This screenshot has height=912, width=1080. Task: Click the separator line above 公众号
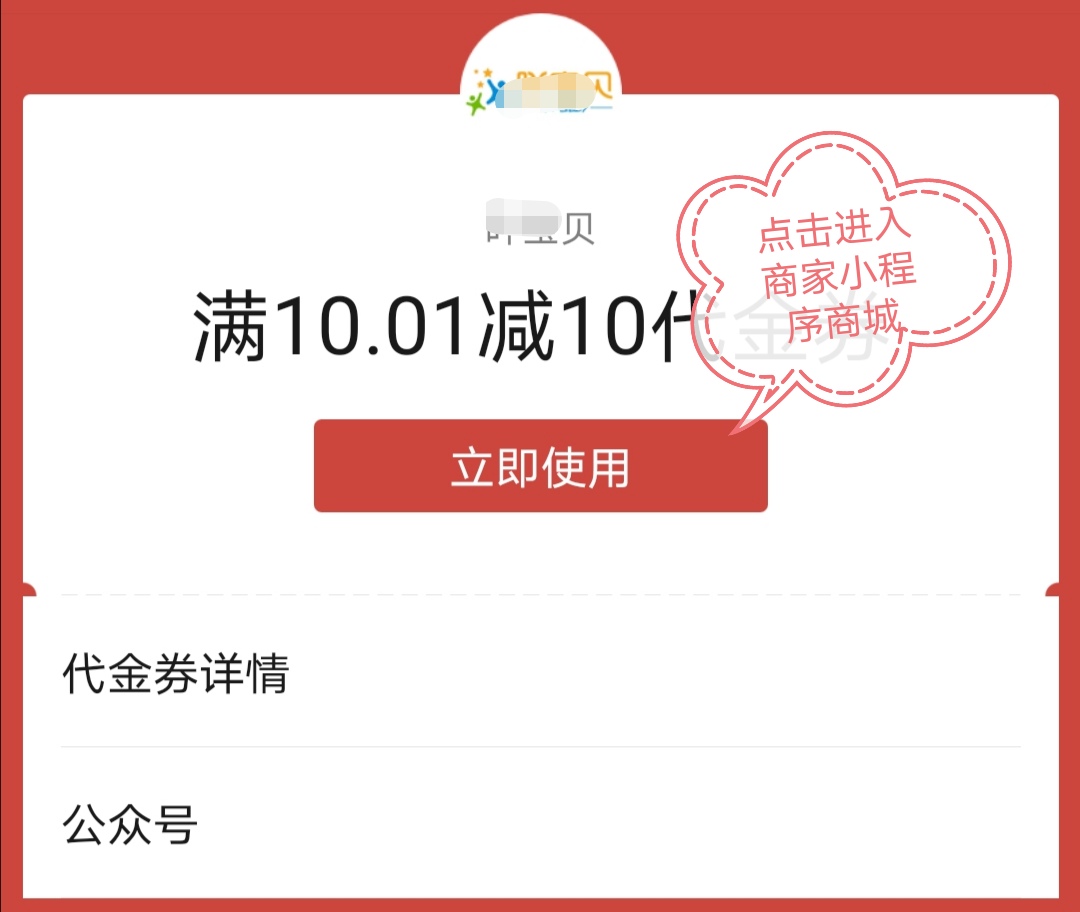click(x=541, y=747)
